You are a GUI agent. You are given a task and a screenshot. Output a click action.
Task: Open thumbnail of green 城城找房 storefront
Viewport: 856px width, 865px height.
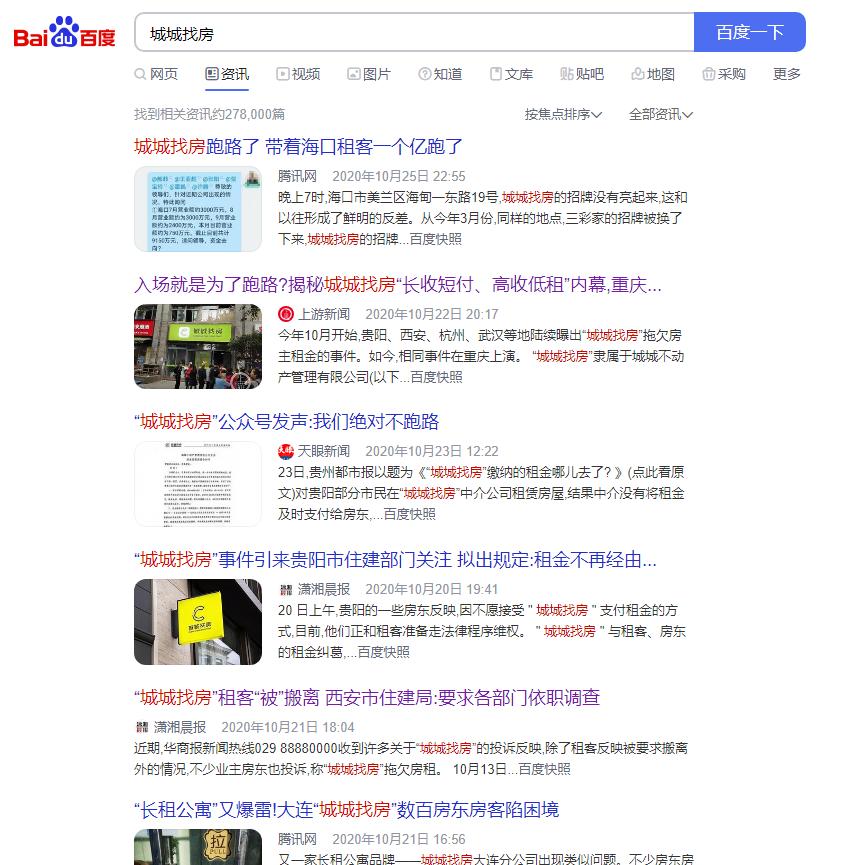tap(198, 346)
